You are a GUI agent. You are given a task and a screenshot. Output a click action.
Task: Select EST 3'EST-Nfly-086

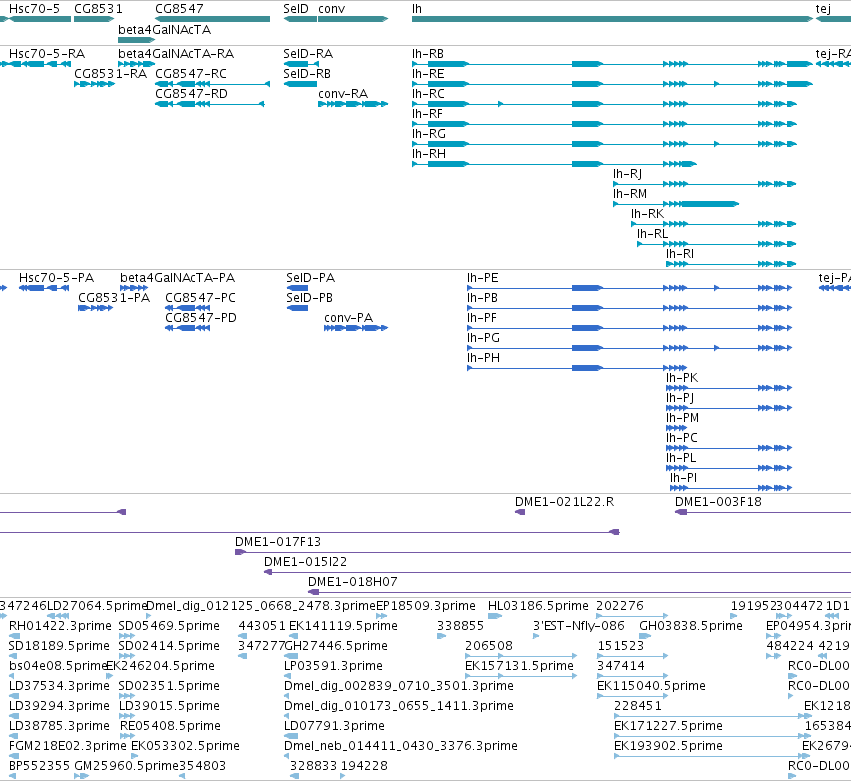tap(536, 636)
